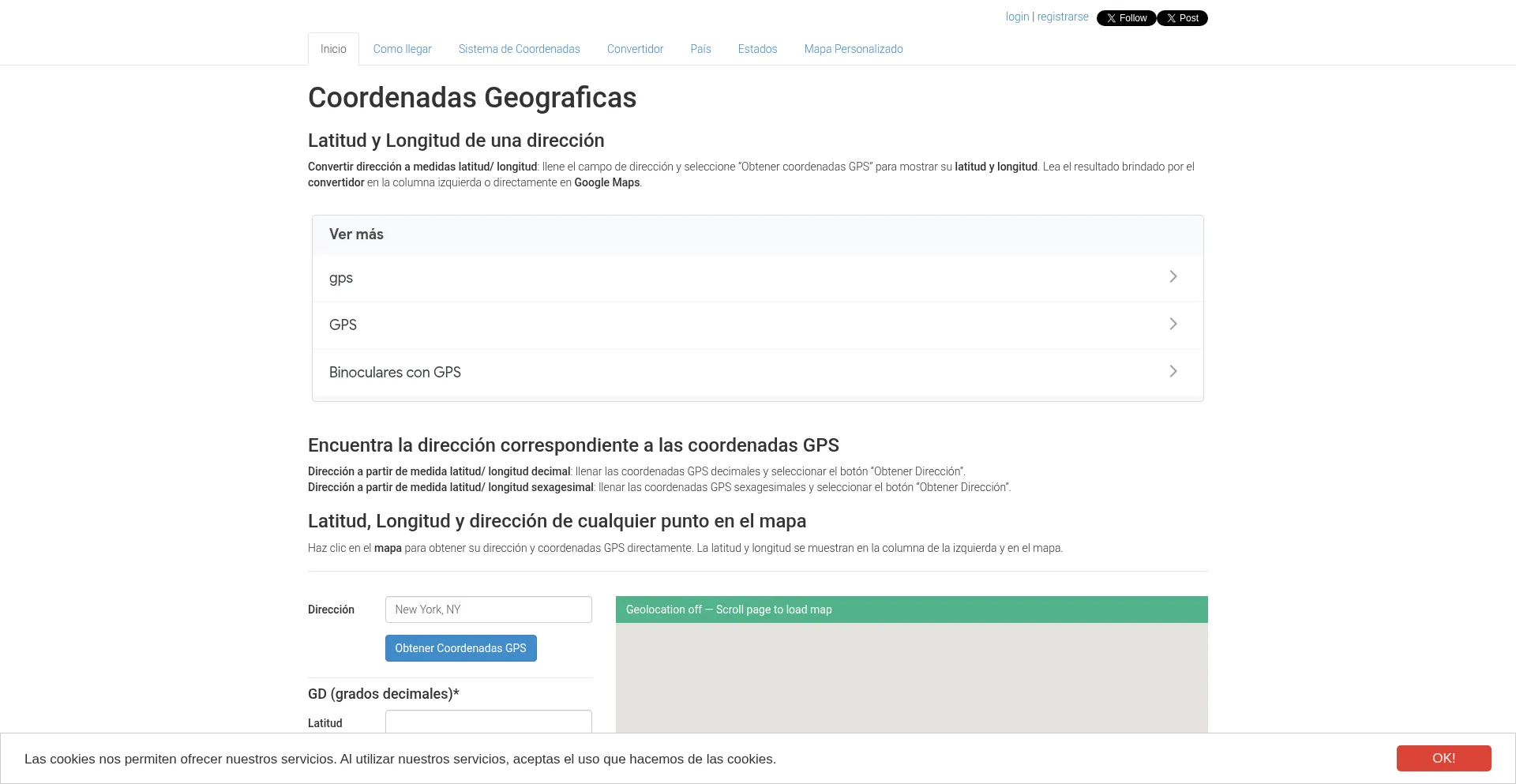
Task: Open the uppercase GPS list entry
Action: click(x=758, y=325)
